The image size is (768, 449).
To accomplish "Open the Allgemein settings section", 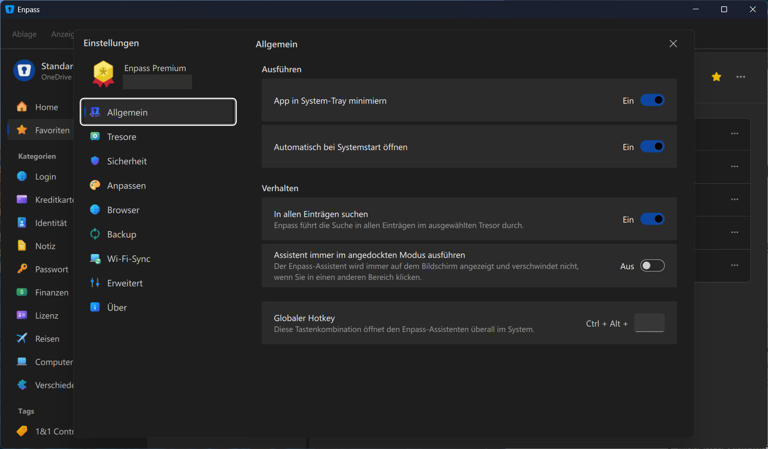I will coord(158,112).
